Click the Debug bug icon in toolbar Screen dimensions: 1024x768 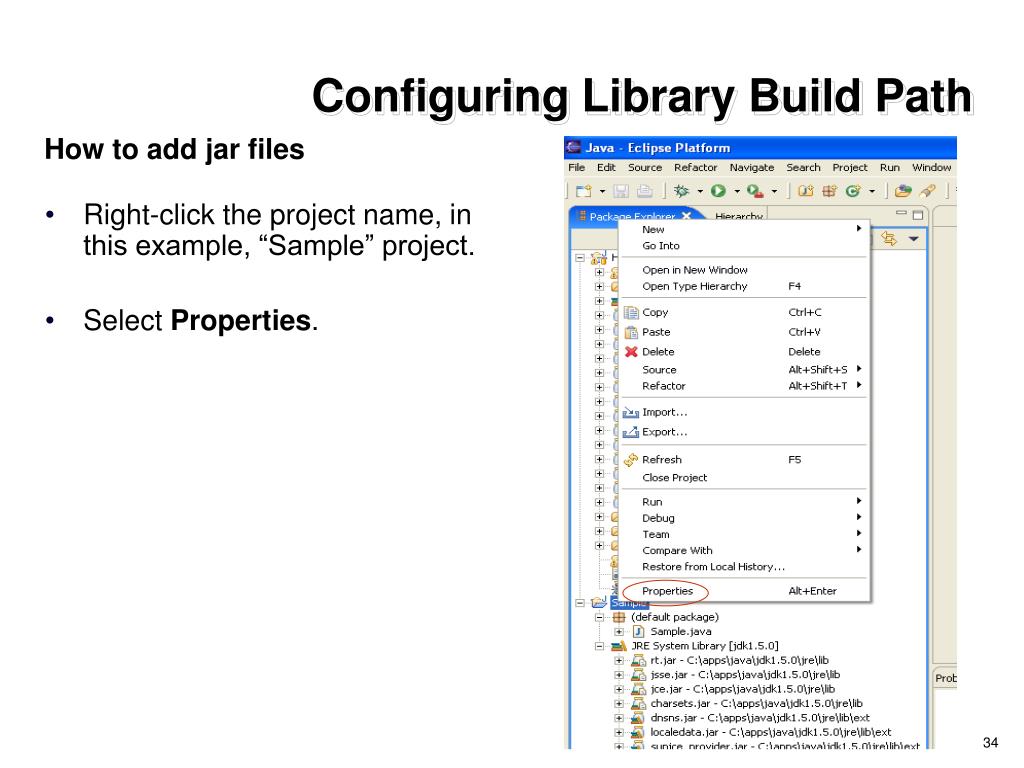click(x=681, y=191)
